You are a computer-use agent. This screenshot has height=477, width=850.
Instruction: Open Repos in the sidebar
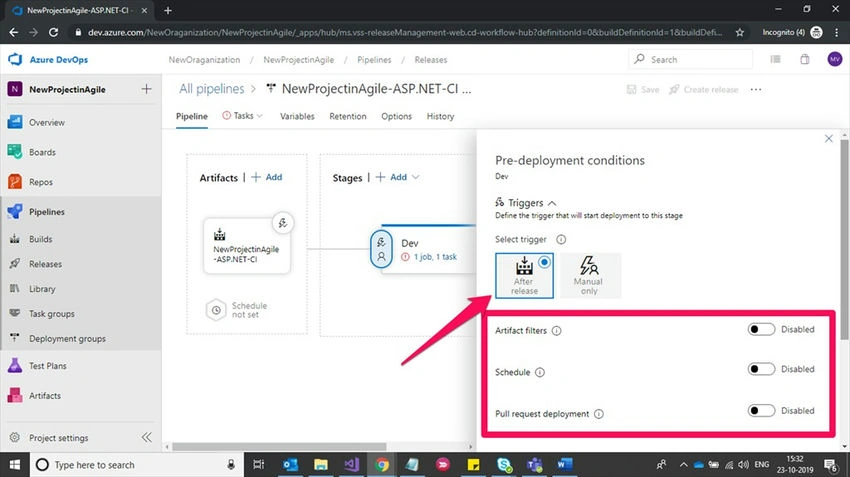coord(41,182)
